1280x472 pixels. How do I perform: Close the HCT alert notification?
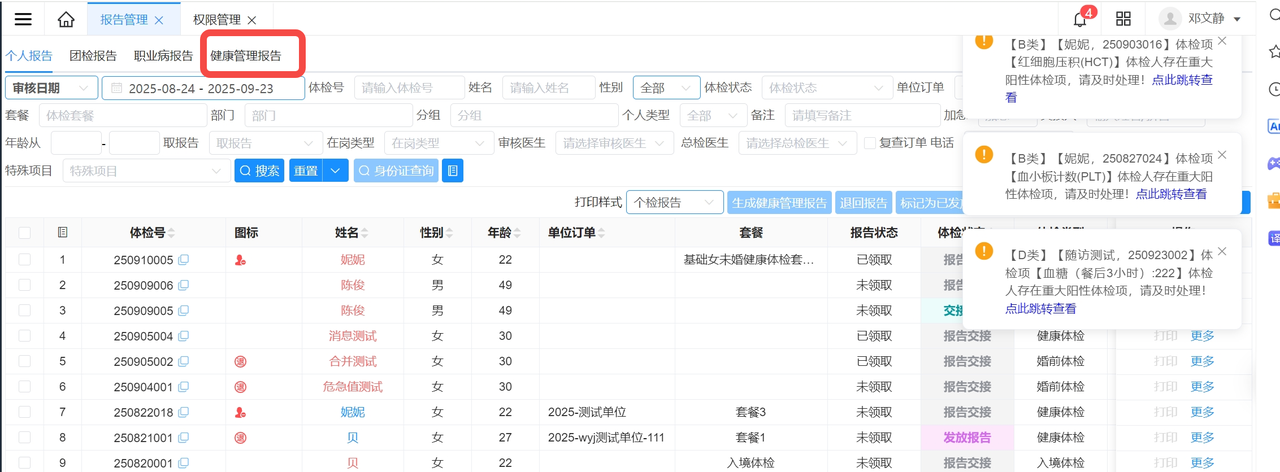point(1222,41)
